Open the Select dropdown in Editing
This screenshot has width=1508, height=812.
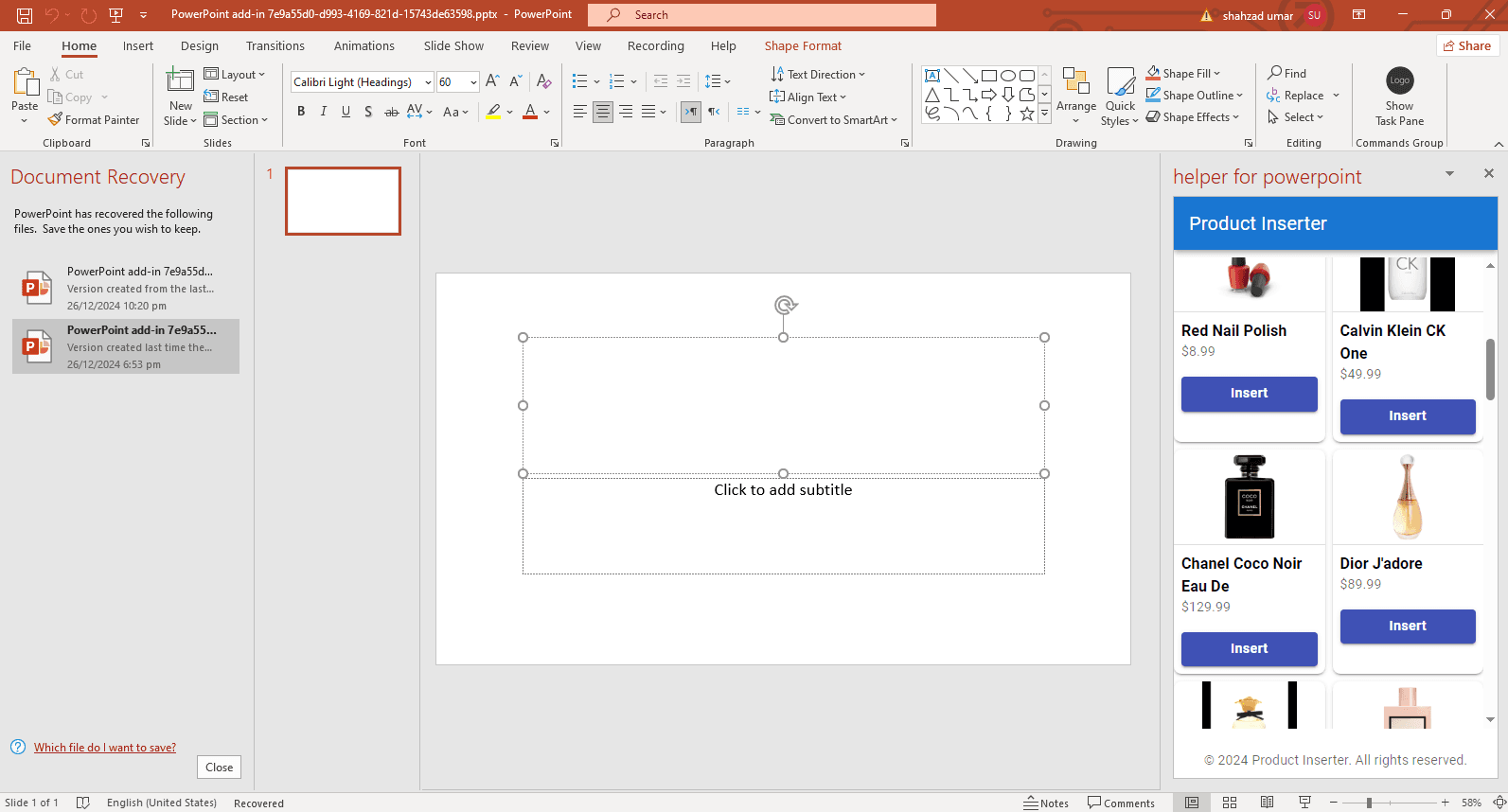click(1295, 117)
